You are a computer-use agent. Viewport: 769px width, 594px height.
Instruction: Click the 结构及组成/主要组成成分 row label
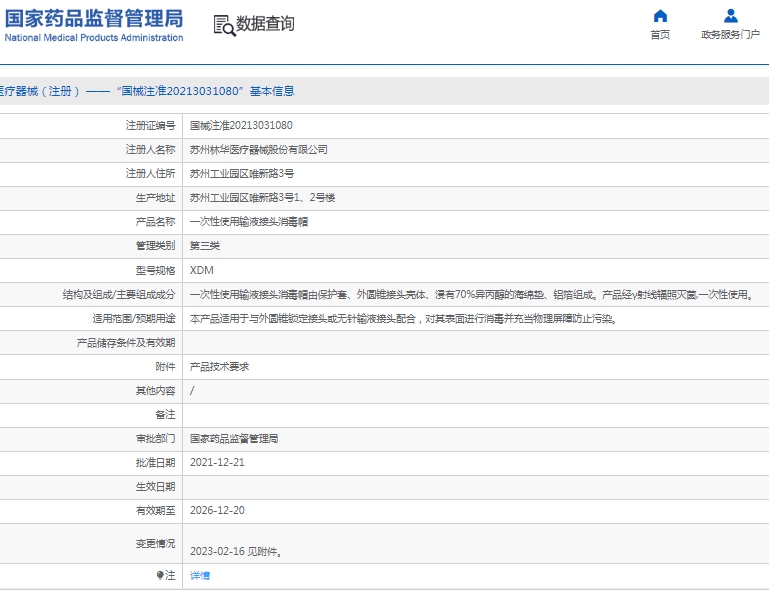tap(119, 294)
